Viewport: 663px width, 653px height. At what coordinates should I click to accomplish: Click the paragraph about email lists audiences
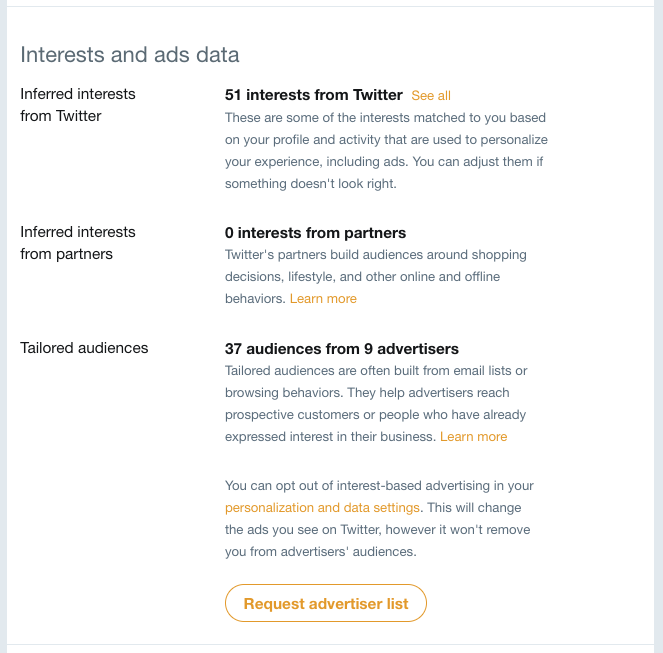click(x=376, y=403)
